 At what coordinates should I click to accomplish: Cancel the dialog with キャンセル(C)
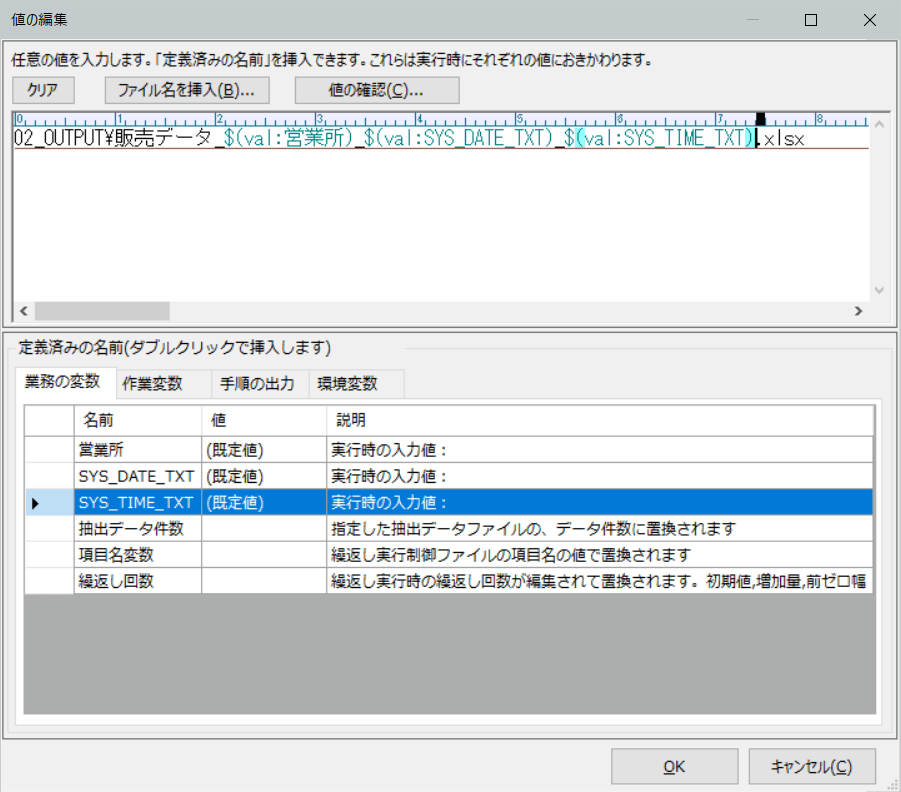pyautogui.click(x=812, y=767)
